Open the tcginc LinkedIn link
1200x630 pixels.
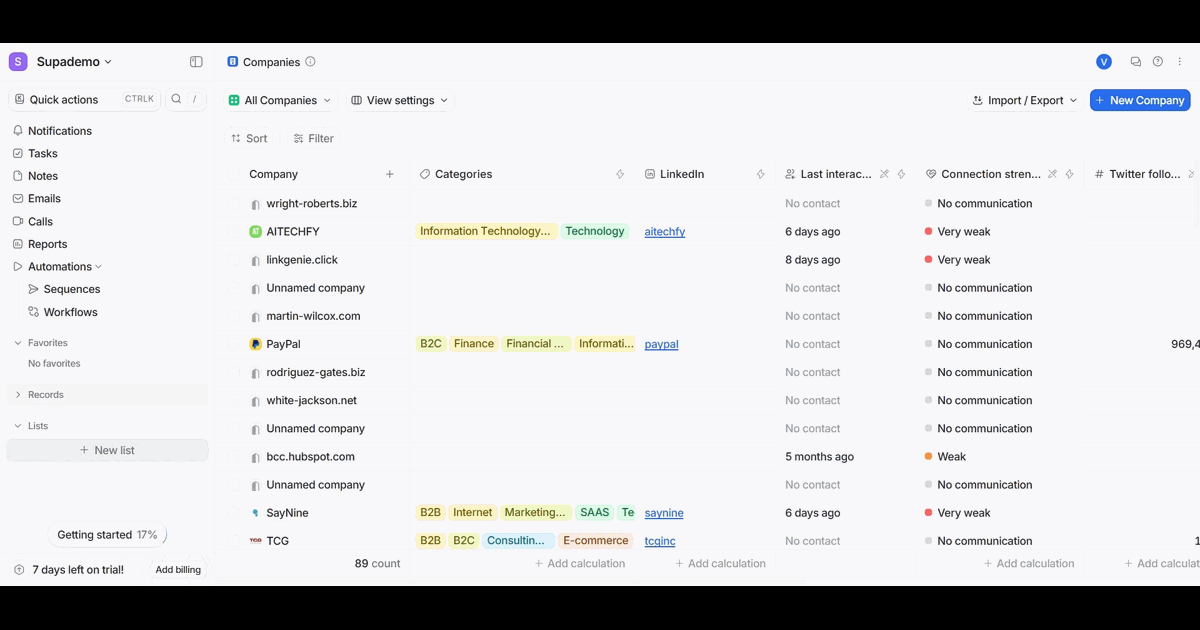tap(660, 541)
